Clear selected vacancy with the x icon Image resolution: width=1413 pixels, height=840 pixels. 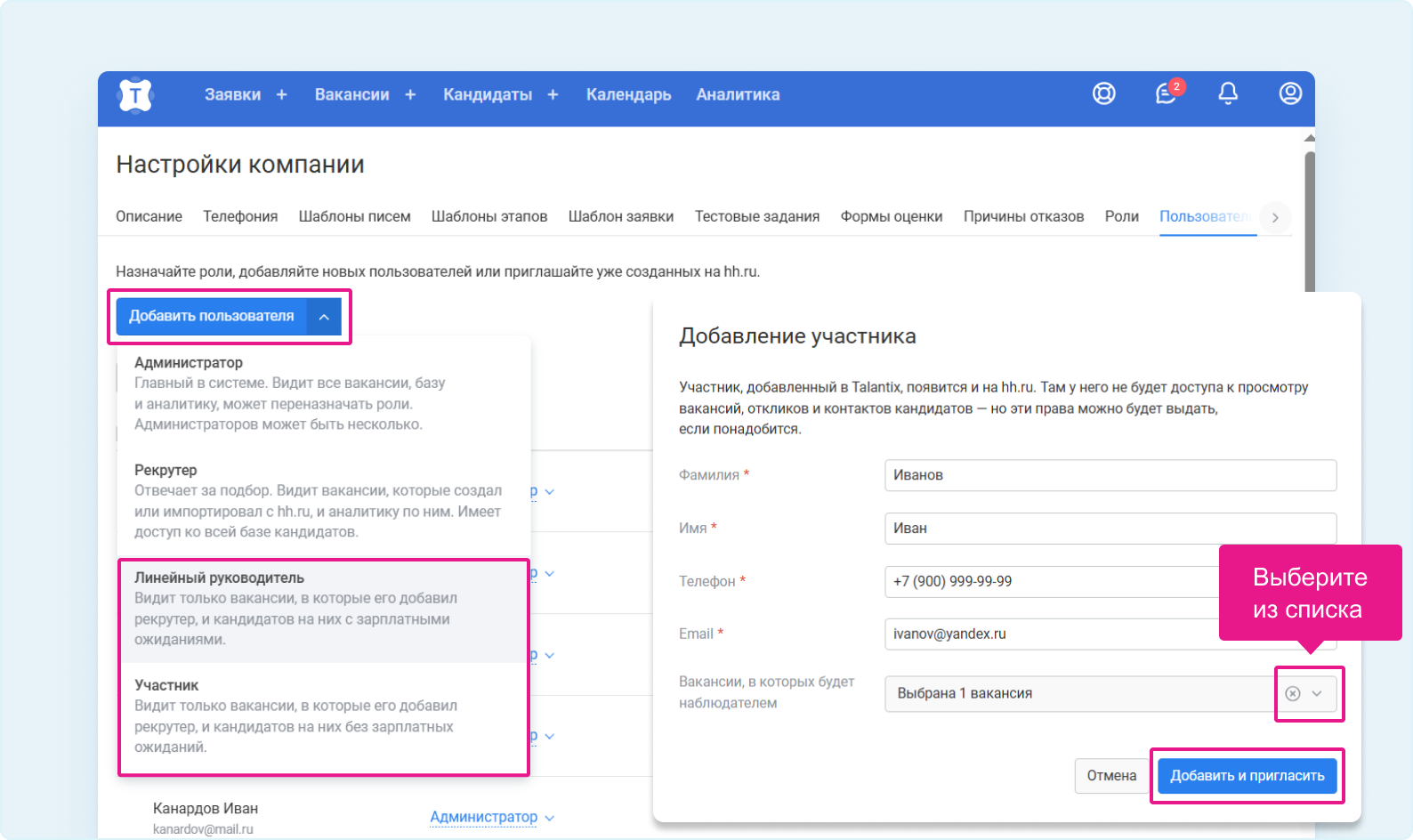(1293, 694)
